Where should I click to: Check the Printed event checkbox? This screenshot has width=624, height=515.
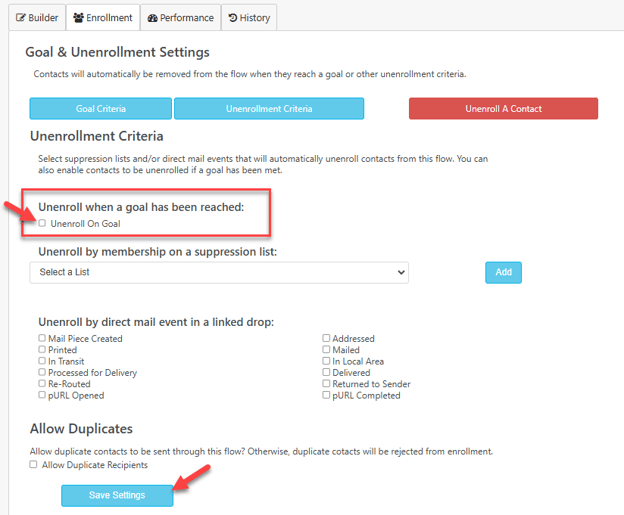(42, 349)
